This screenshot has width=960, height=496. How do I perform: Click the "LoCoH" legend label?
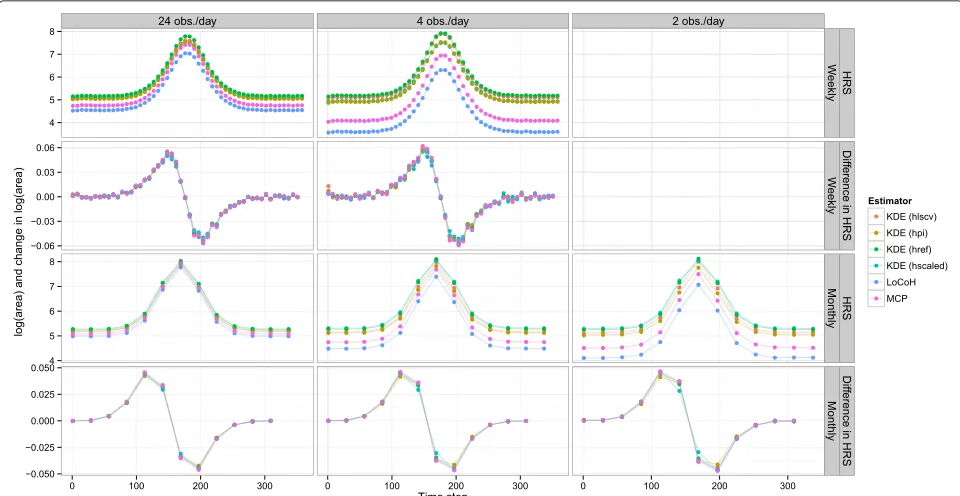click(901, 282)
